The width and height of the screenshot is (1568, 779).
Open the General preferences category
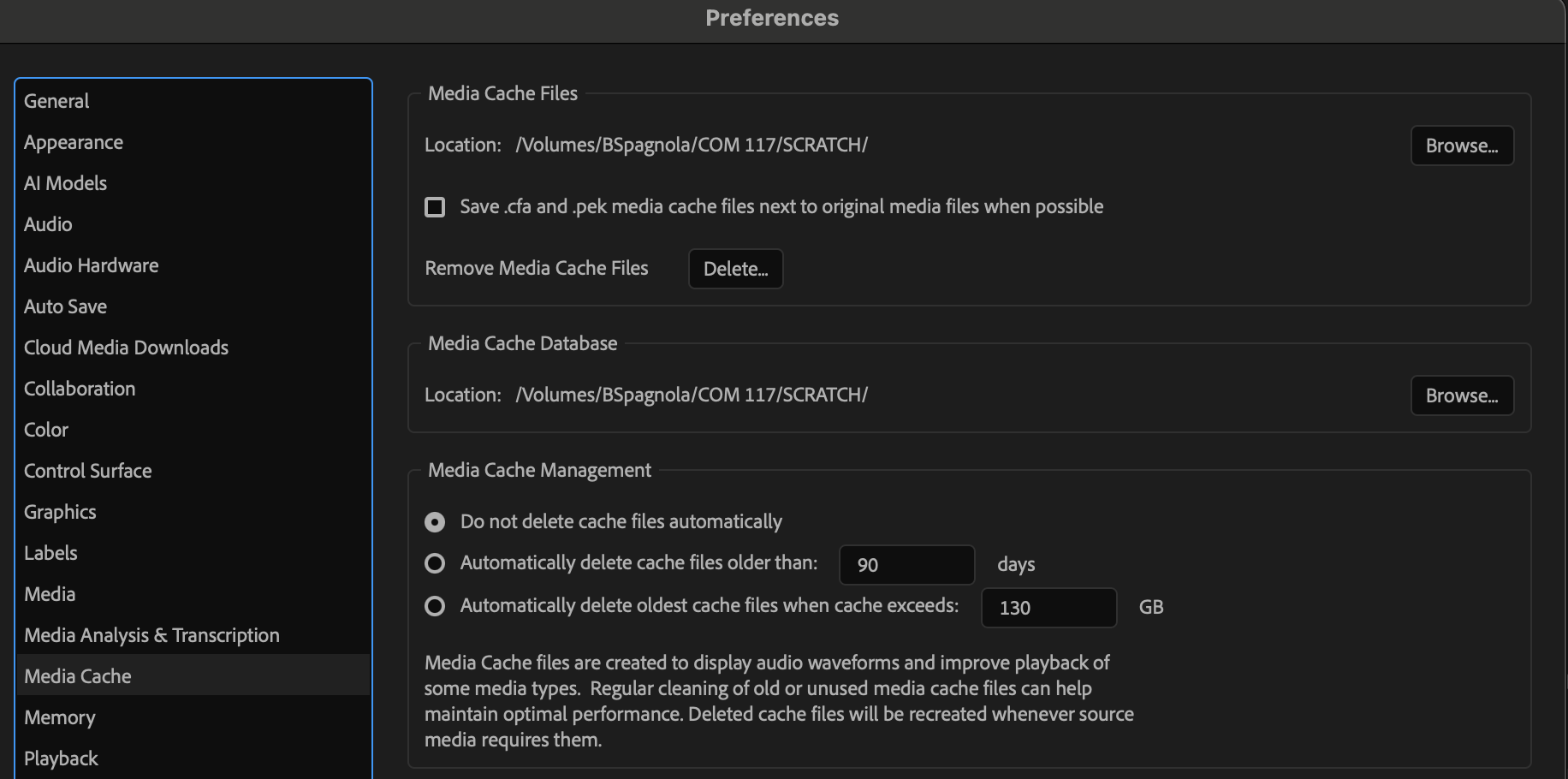point(56,101)
